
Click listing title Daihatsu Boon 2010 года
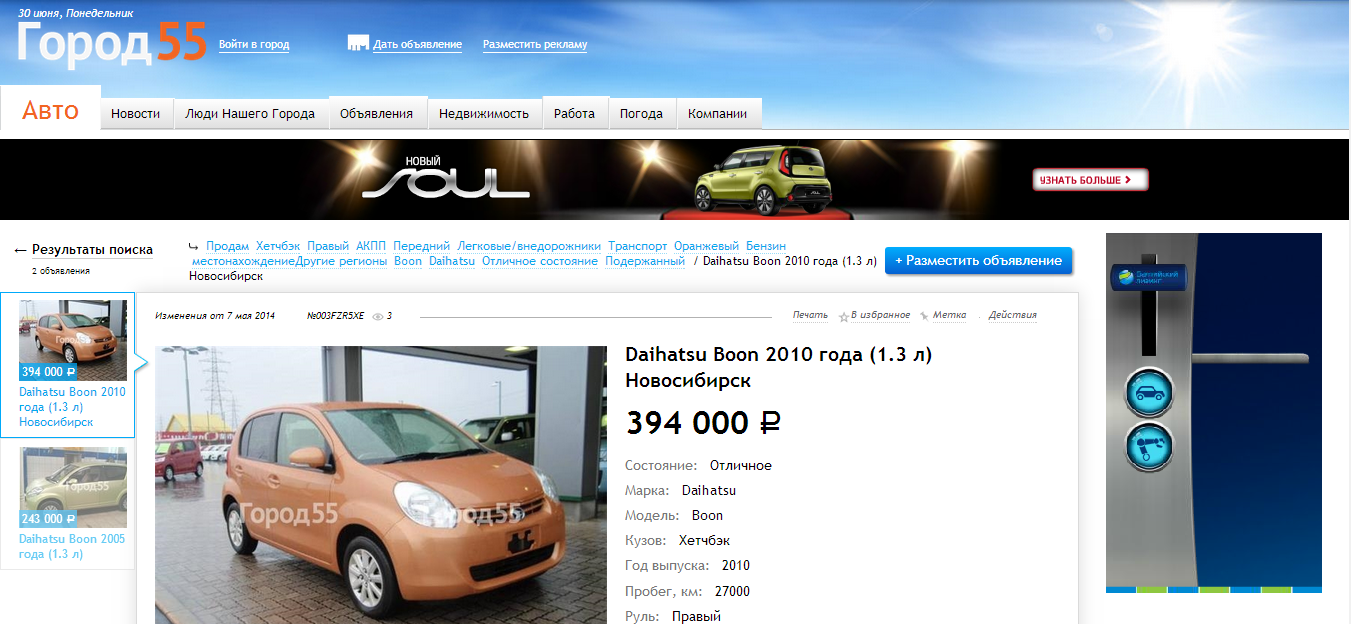click(778, 367)
